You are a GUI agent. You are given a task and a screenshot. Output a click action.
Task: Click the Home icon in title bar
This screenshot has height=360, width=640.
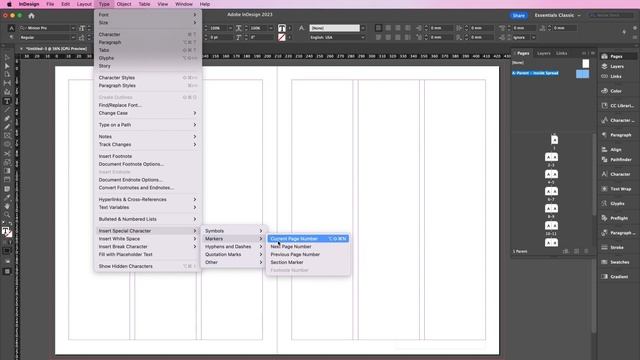31,16
